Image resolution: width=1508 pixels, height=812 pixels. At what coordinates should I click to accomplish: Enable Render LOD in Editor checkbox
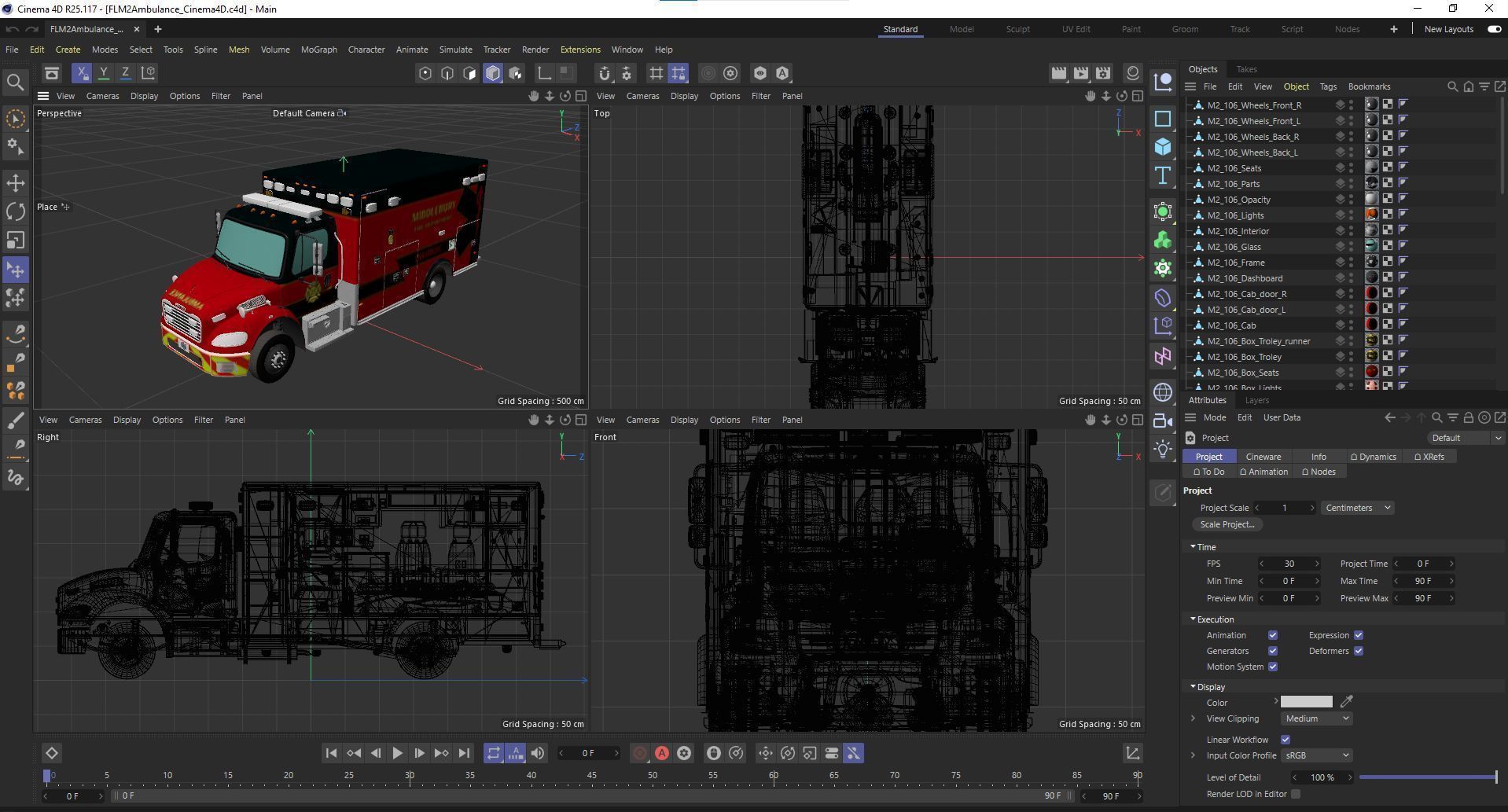pos(1296,794)
